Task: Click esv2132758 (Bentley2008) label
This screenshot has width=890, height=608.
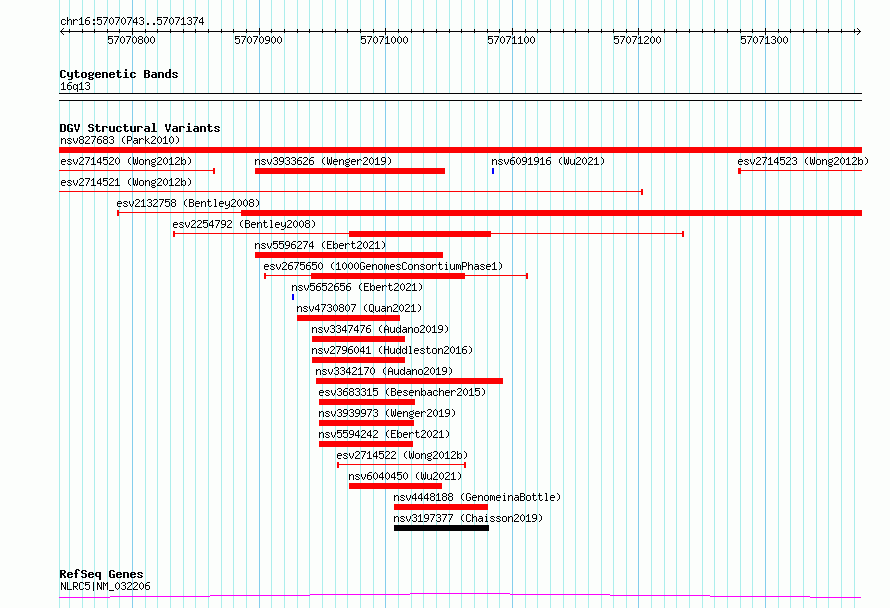Action: [x=188, y=203]
